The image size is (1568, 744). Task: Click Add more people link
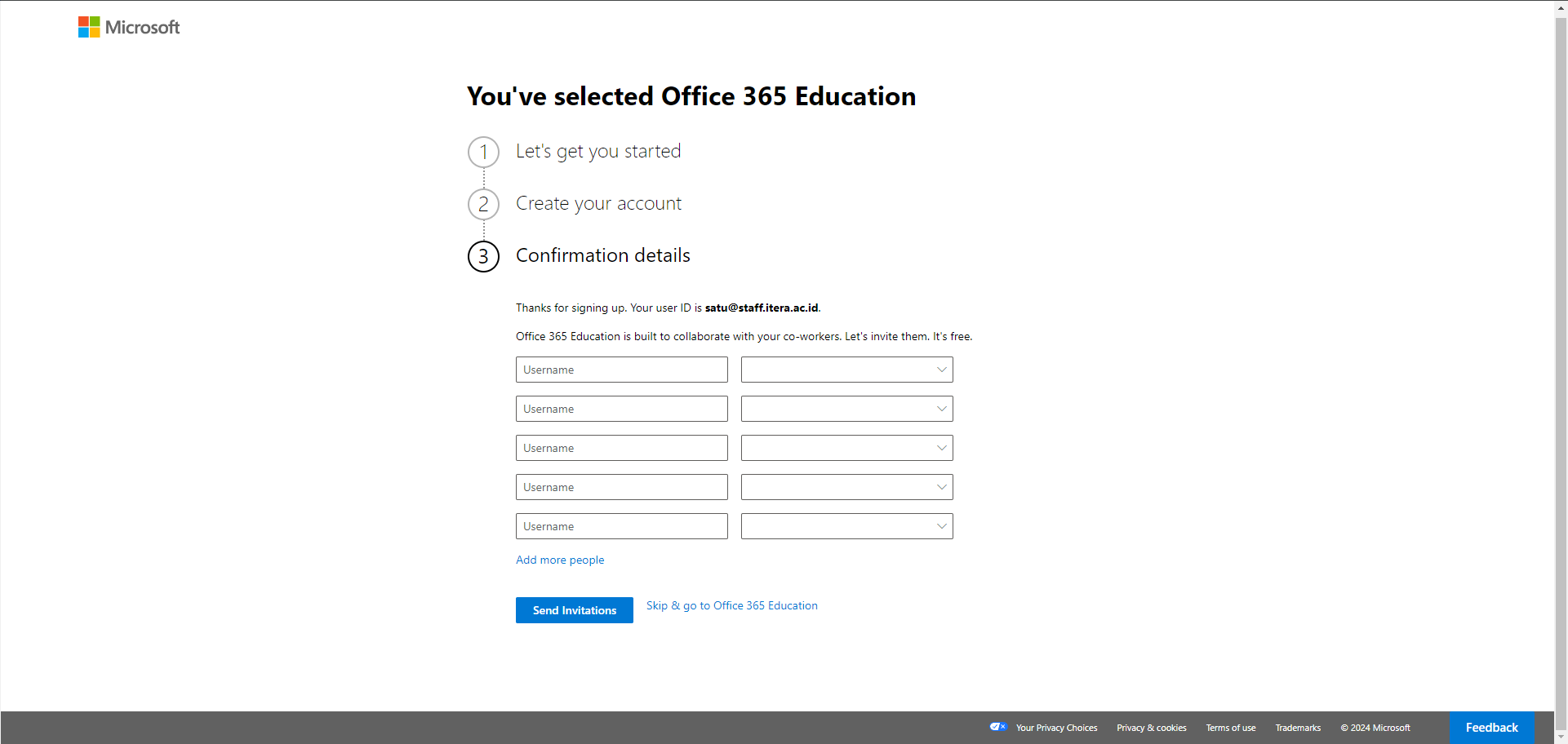coord(560,560)
